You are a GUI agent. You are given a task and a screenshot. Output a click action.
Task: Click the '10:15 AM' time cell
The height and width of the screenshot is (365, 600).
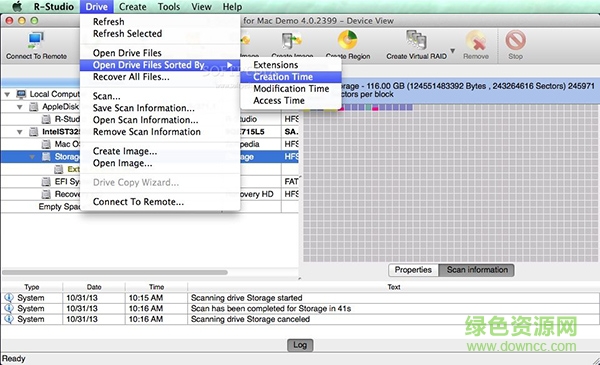[145, 298]
